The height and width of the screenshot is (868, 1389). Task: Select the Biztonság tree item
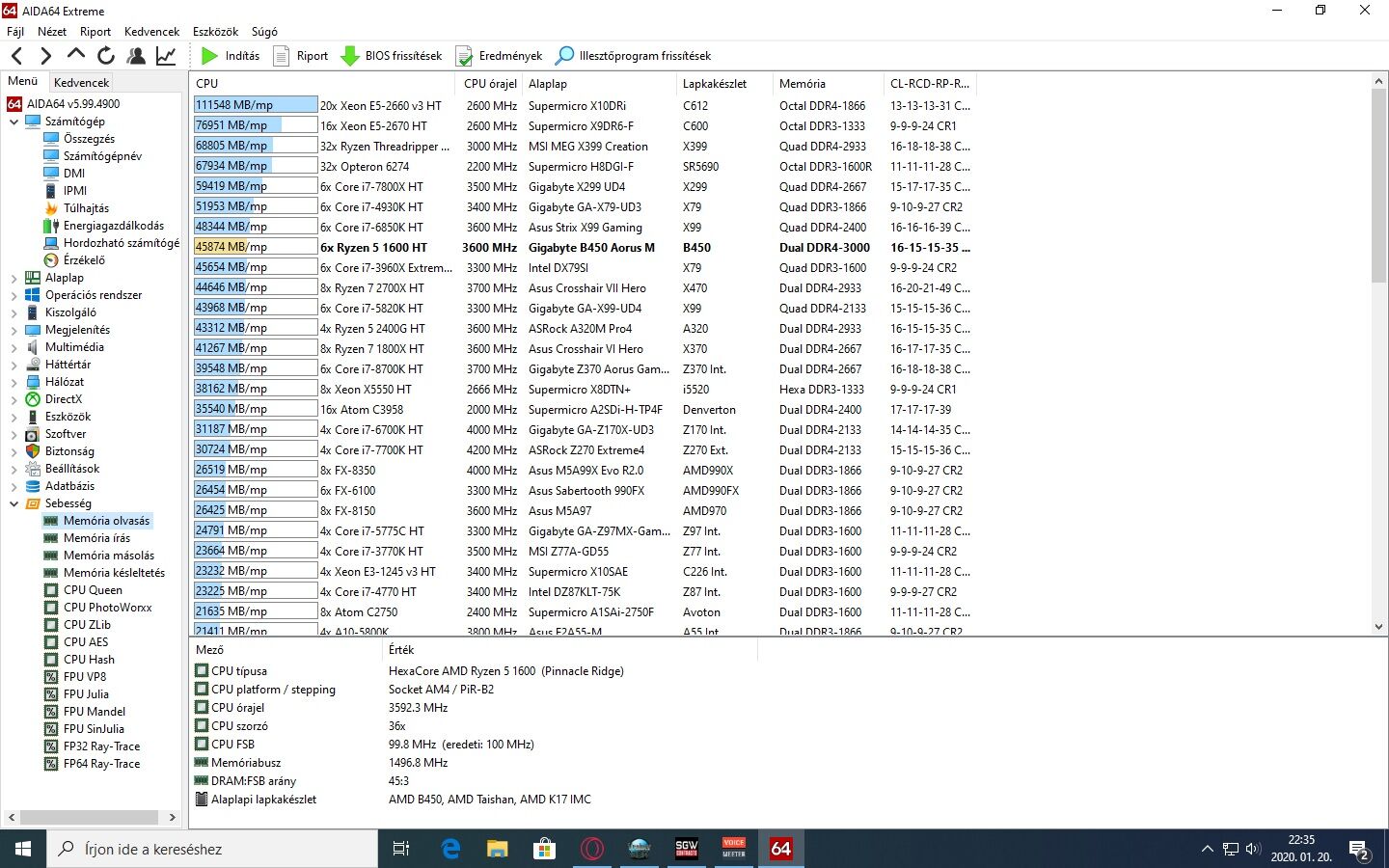(69, 451)
